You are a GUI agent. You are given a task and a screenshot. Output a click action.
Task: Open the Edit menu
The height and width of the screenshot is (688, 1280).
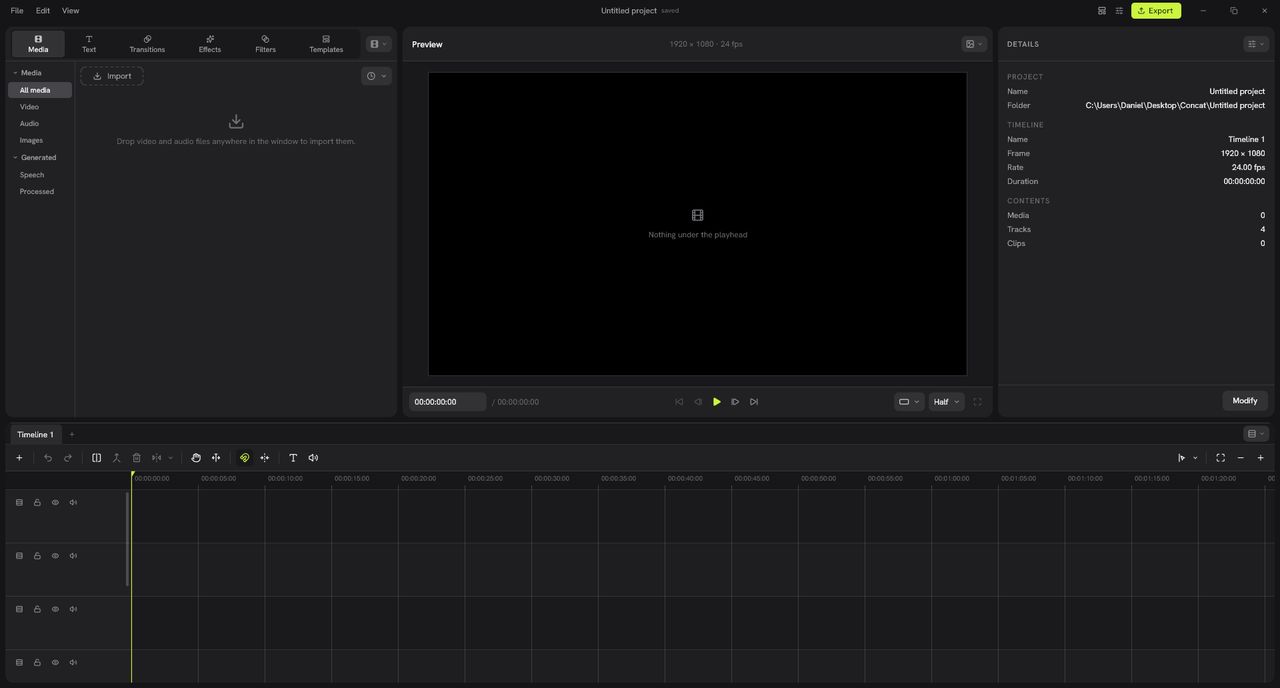[43, 11]
